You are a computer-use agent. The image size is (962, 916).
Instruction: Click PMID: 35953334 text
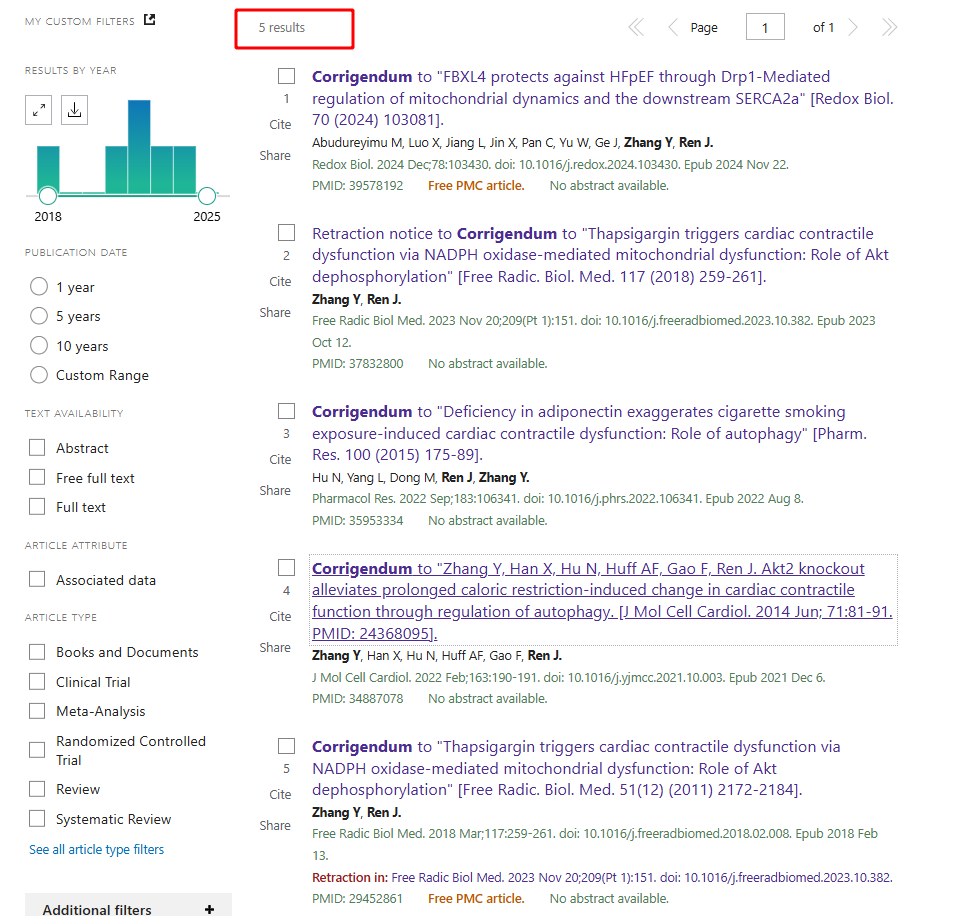pos(358,521)
